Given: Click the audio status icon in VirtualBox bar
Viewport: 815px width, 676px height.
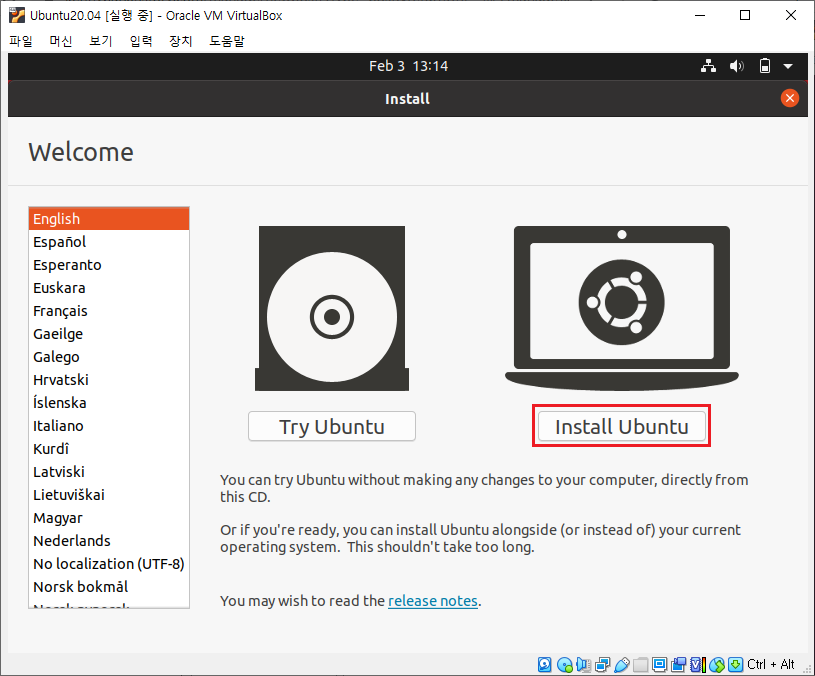Looking at the screenshot, I should click(x=583, y=665).
